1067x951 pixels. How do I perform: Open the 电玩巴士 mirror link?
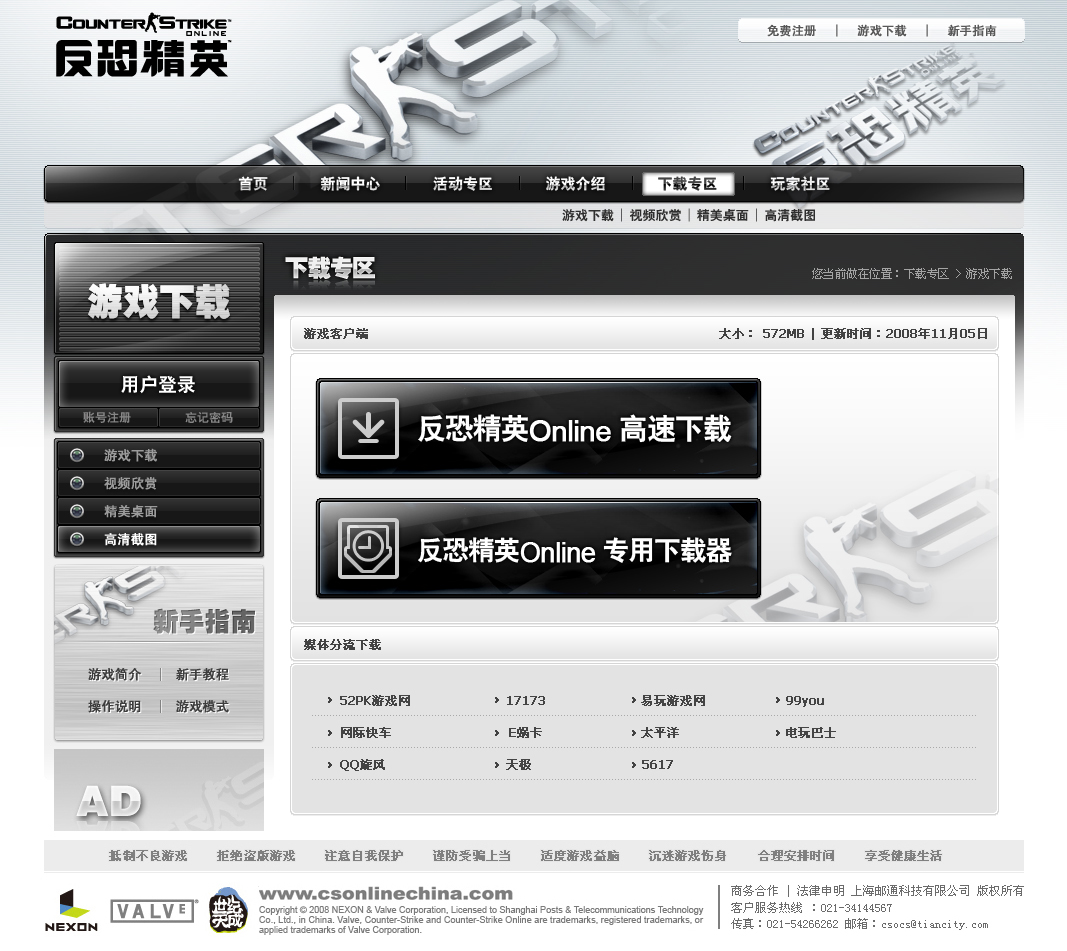click(810, 733)
